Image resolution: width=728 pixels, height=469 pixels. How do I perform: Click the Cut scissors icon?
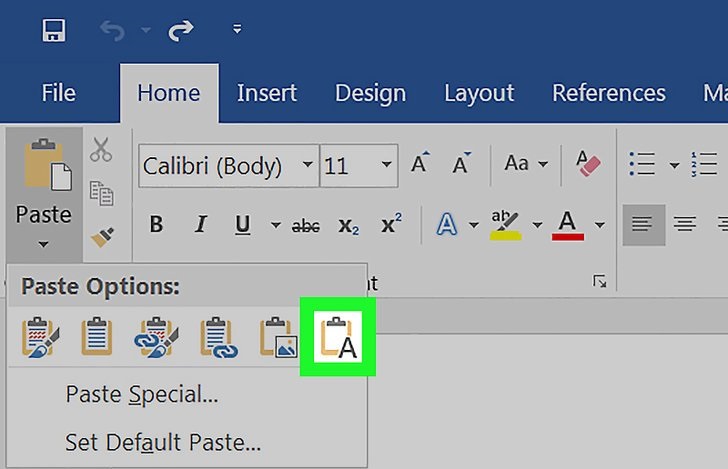click(101, 150)
